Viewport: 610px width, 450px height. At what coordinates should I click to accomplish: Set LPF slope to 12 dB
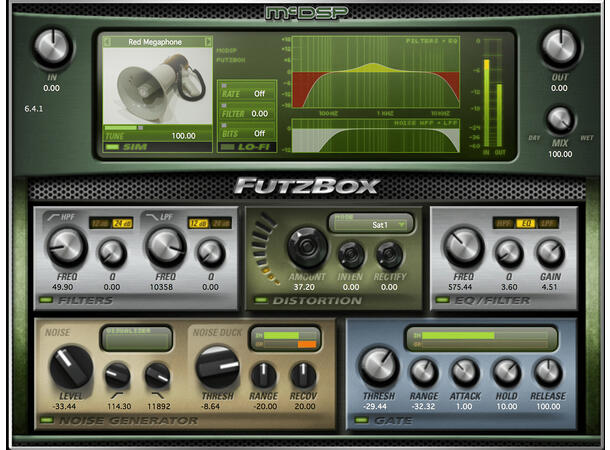(x=198, y=223)
